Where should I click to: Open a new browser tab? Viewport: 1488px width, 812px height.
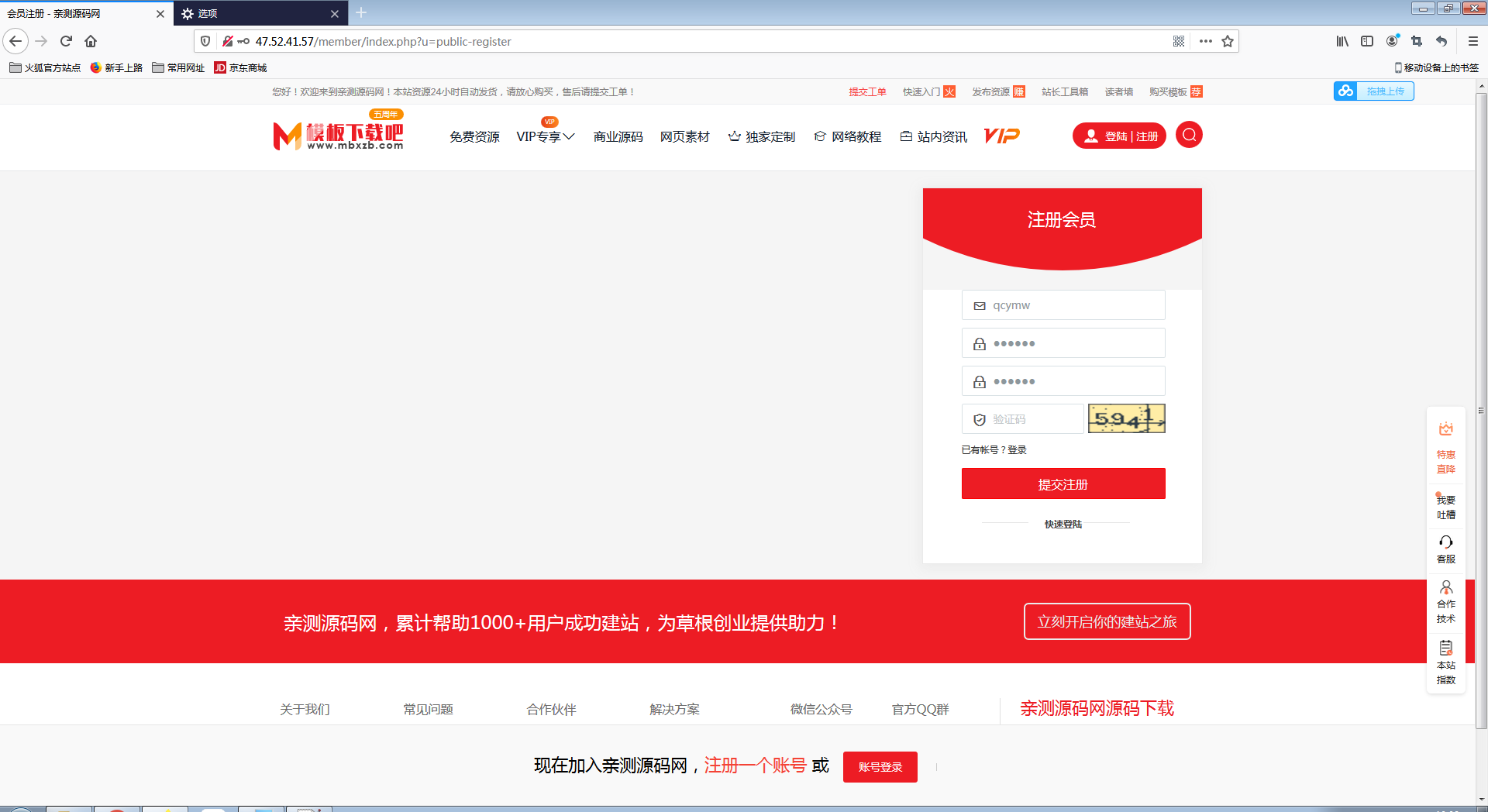[x=361, y=12]
